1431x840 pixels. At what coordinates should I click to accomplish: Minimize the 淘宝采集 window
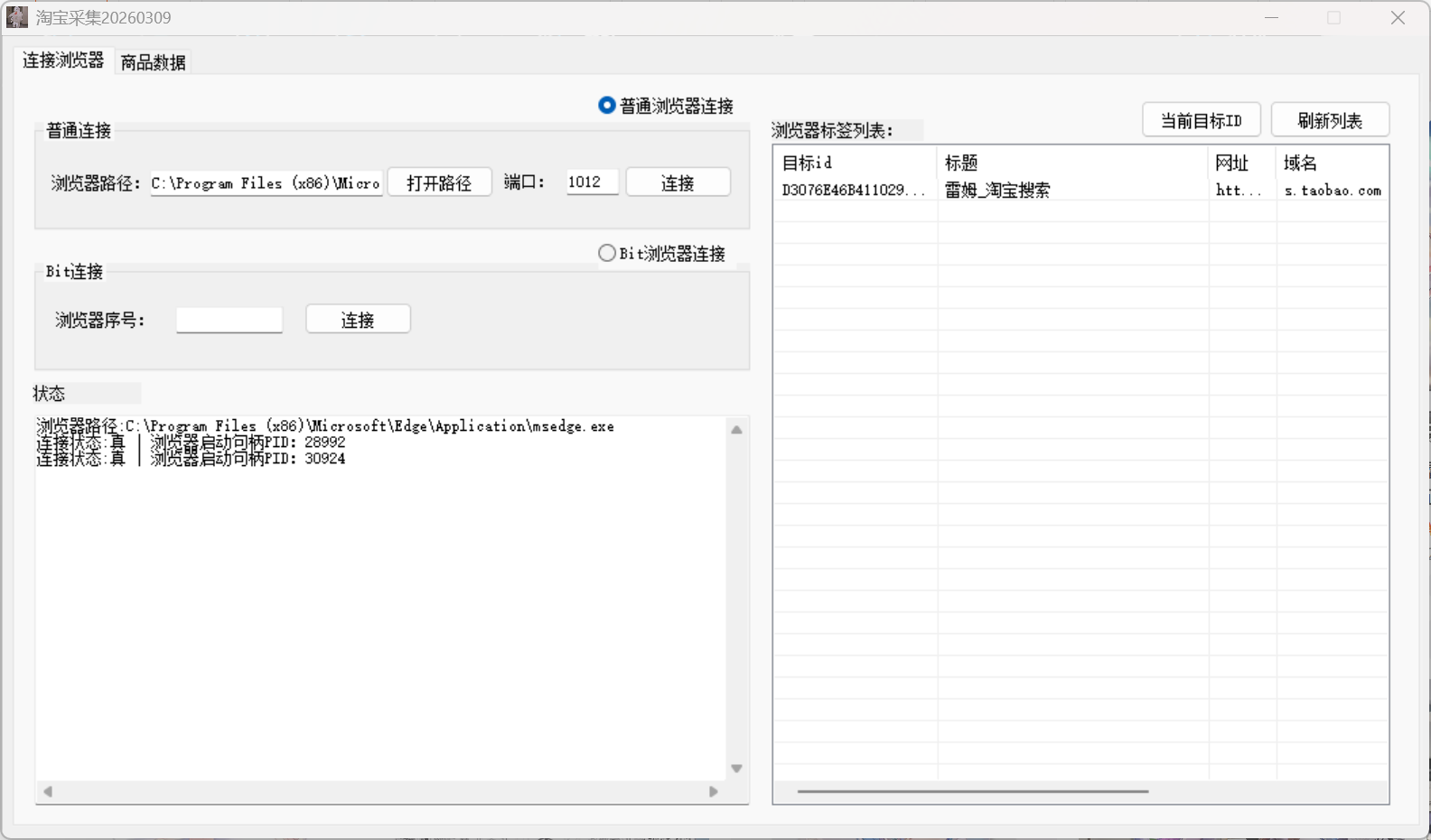pyautogui.click(x=1272, y=18)
